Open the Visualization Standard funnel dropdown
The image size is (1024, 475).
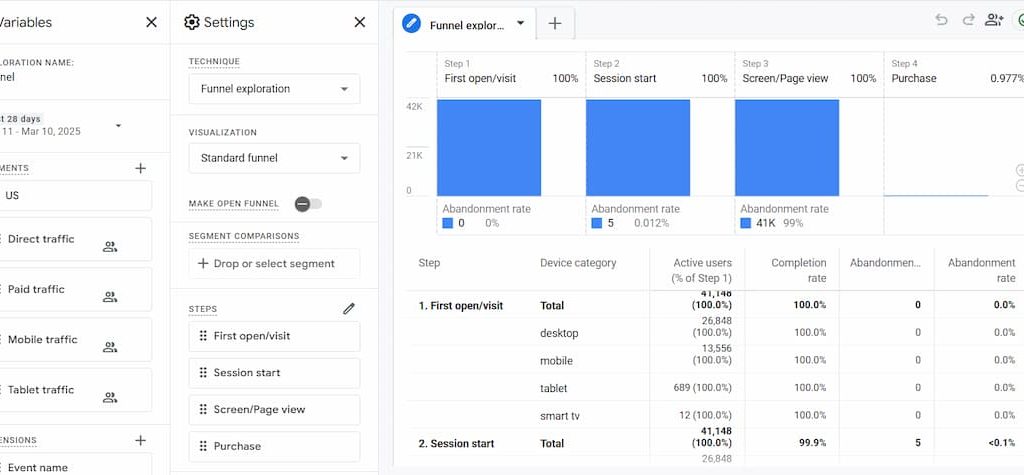tap(274, 158)
